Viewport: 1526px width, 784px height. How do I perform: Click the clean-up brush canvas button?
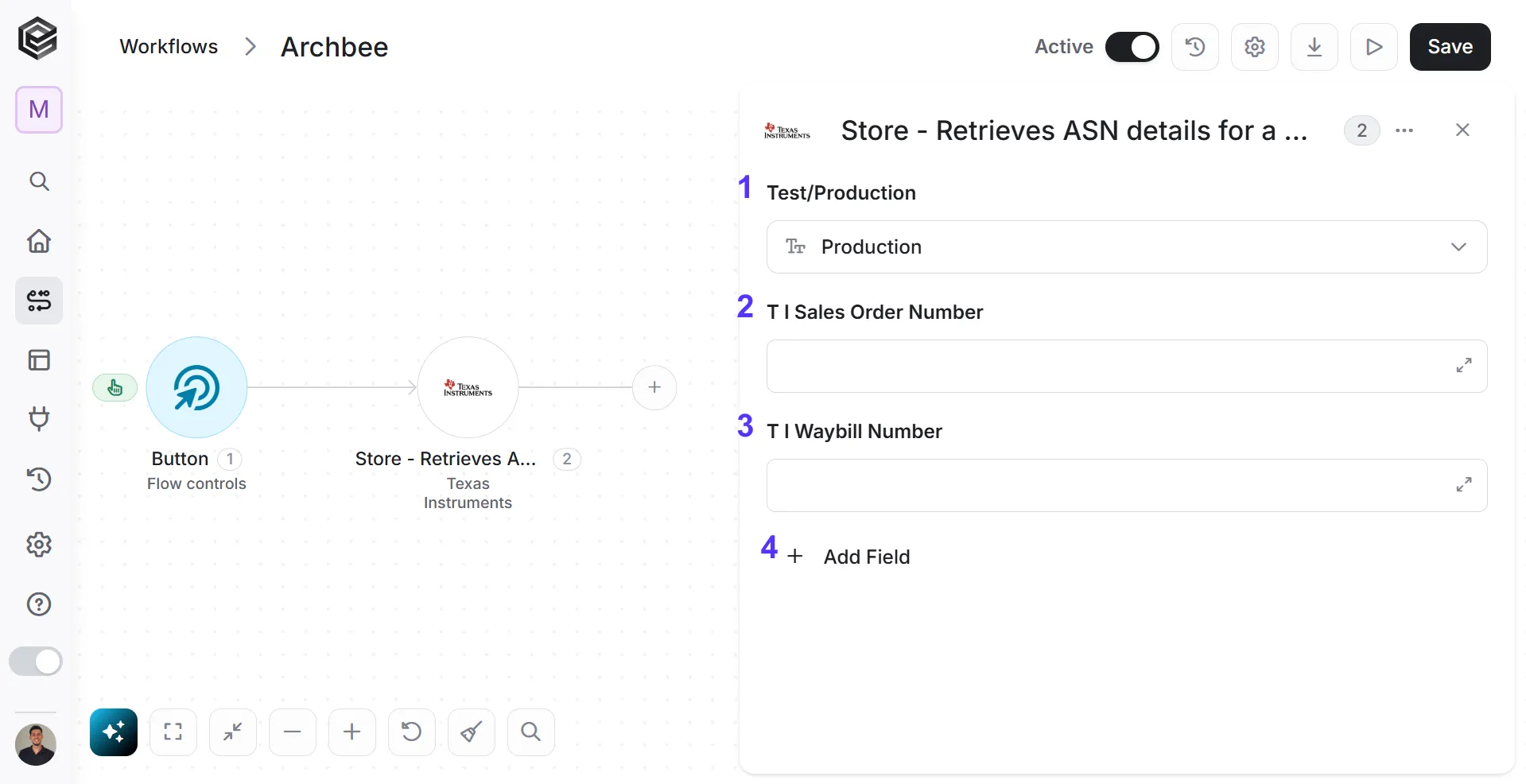472,732
